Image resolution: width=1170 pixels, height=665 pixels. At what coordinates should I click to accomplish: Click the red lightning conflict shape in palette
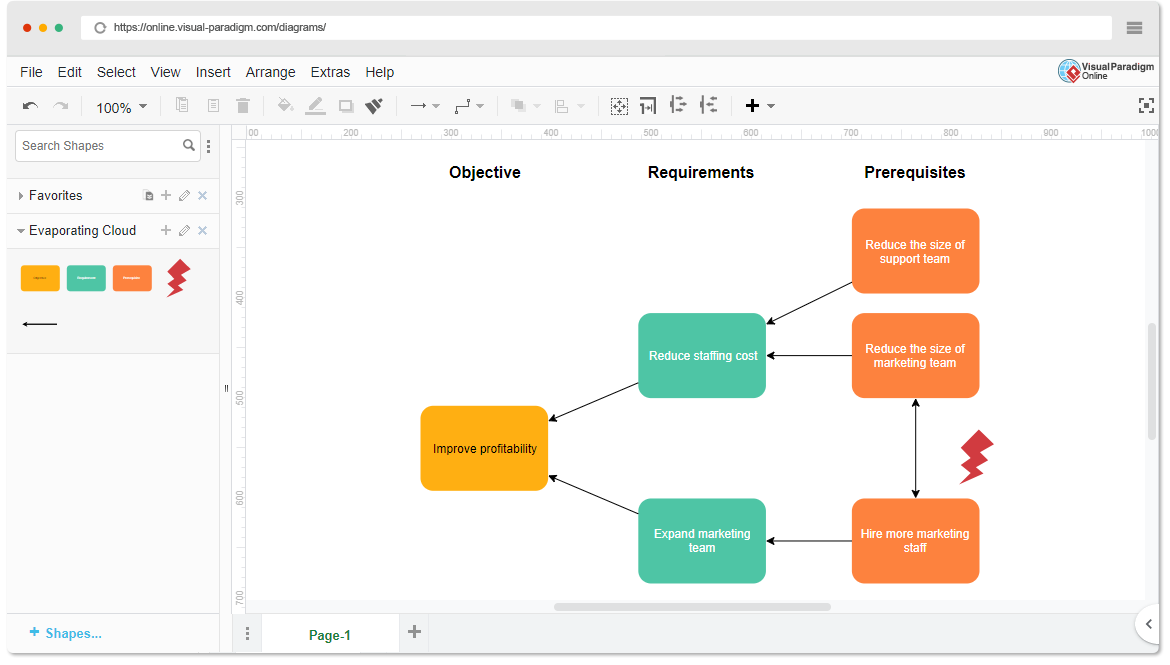177,278
